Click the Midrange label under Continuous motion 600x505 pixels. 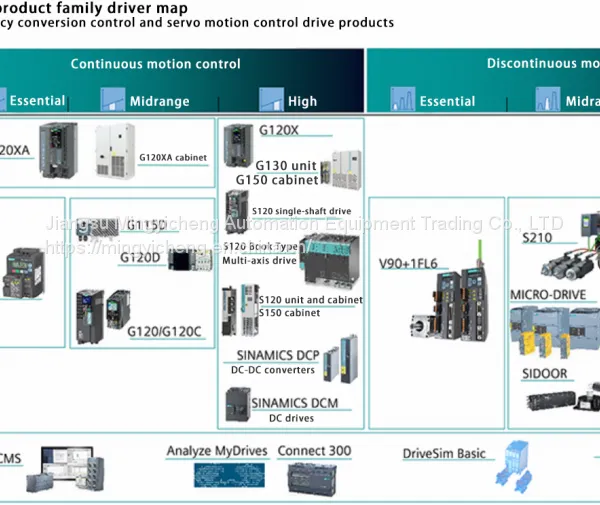click(160, 101)
